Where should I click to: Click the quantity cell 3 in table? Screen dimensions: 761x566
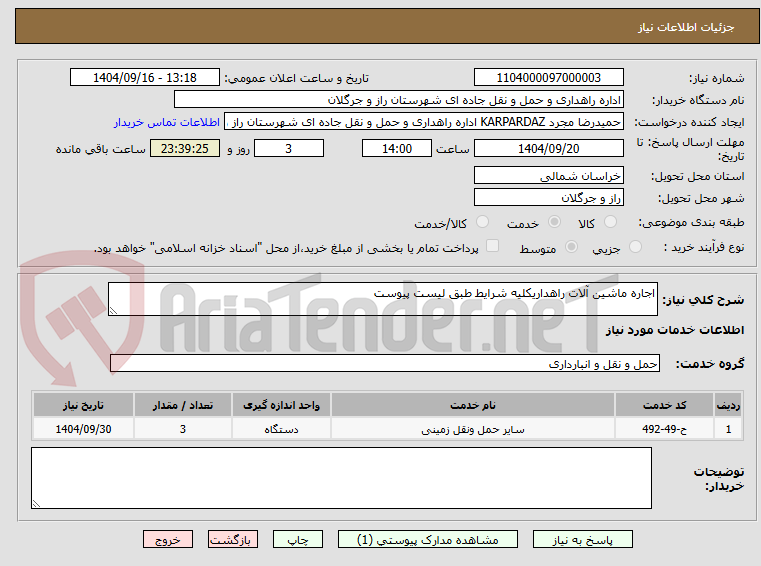pos(182,429)
